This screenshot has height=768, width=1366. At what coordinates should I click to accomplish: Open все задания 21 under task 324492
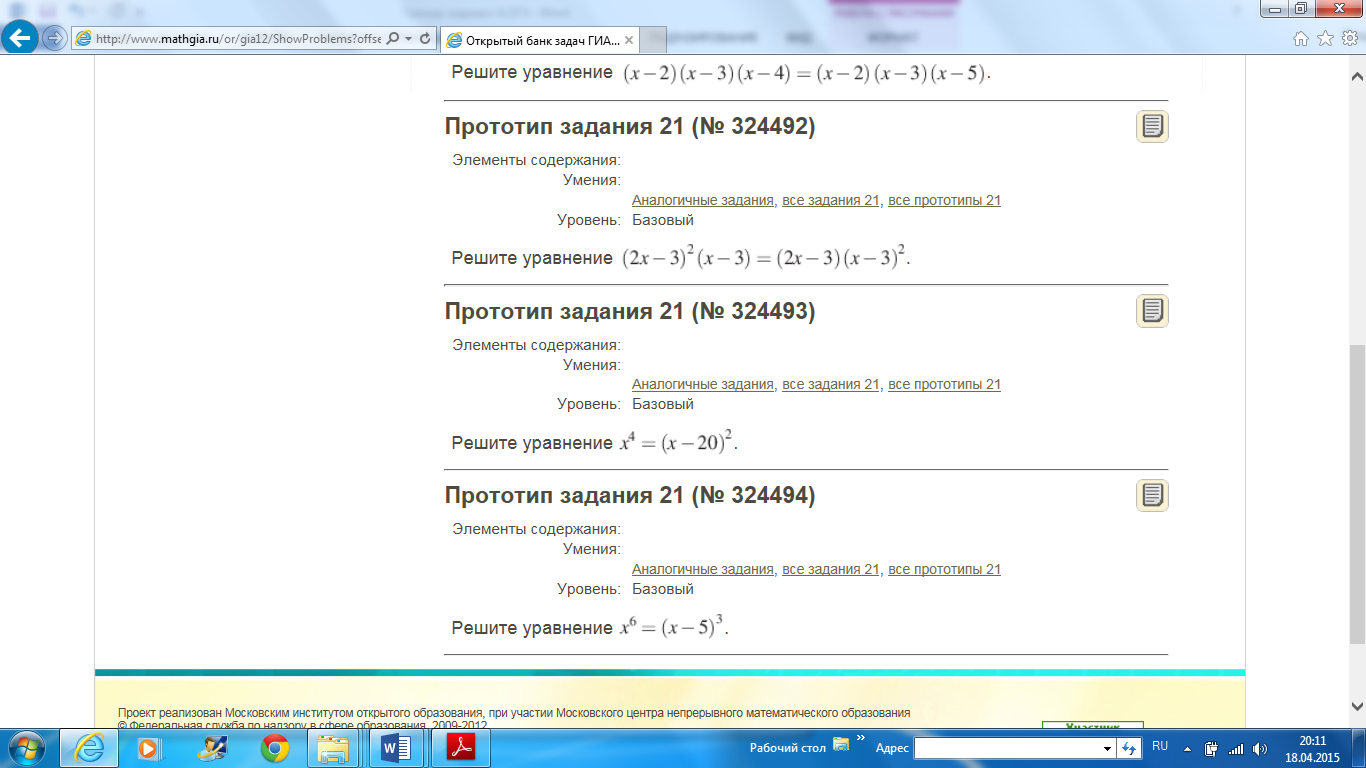(x=830, y=200)
